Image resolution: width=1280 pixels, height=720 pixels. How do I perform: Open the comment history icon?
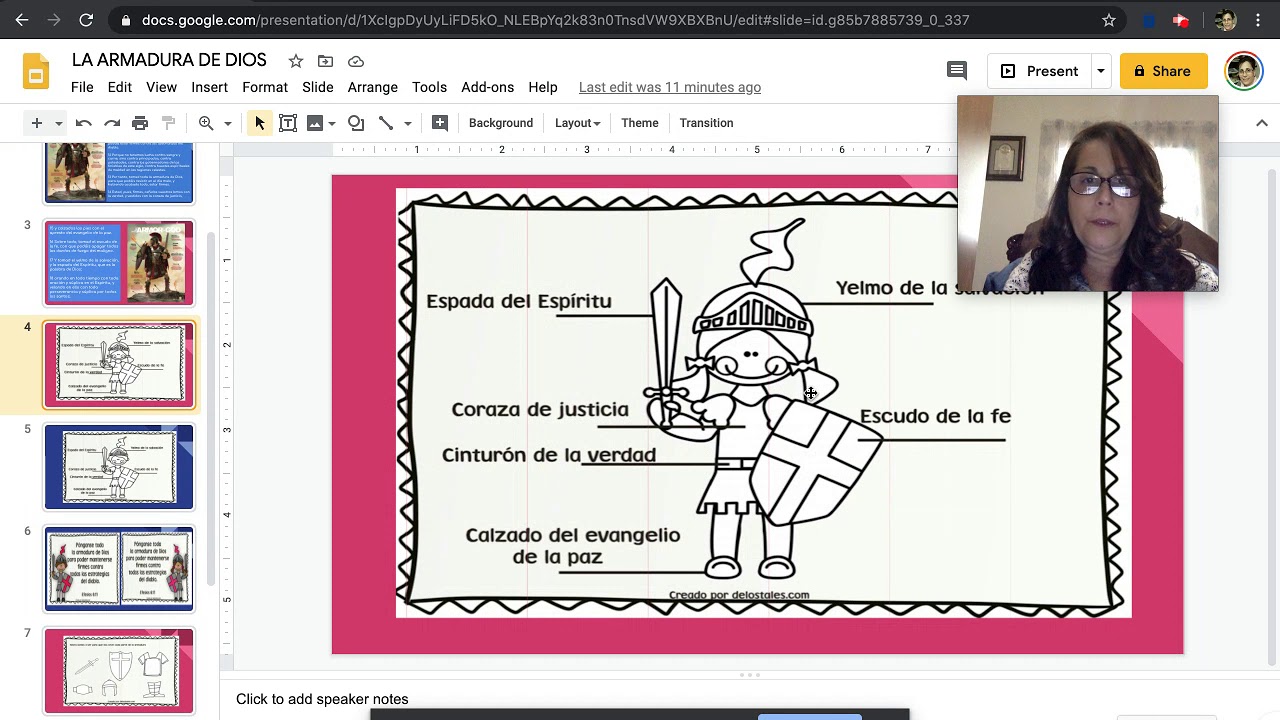957,71
